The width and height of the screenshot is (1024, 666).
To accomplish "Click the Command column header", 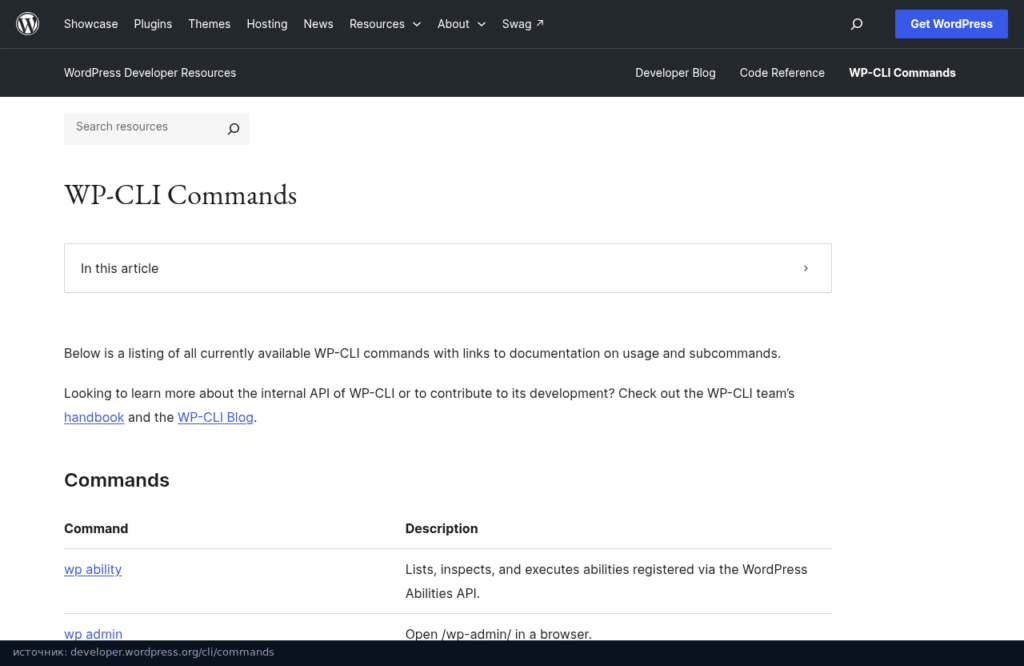I will 96,528.
